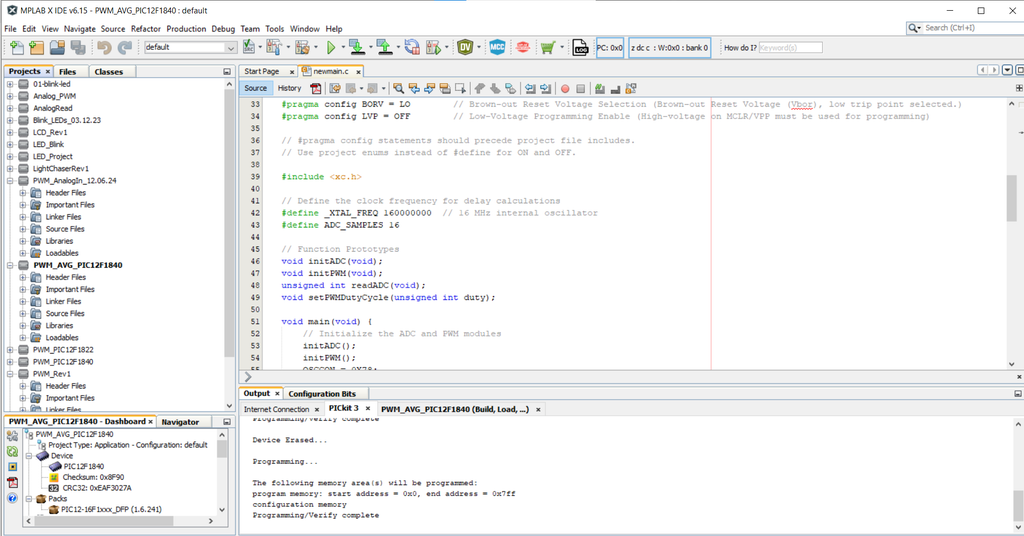The width and height of the screenshot is (1024, 536).
Task: Switch to the Navigator tab
Action: click(x=180, y=422)
